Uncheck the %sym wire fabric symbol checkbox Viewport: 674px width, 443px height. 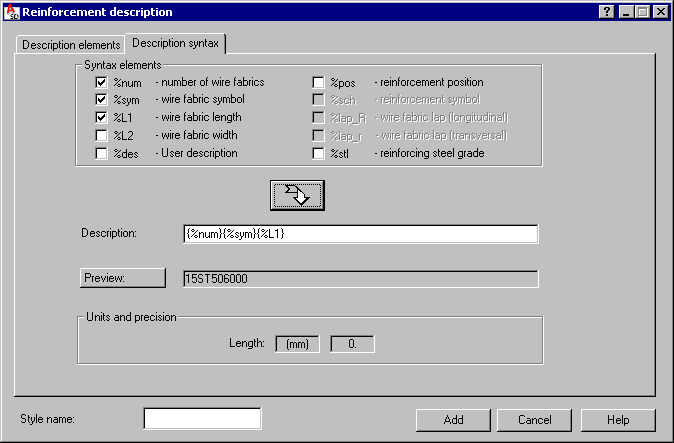(101, 100)
